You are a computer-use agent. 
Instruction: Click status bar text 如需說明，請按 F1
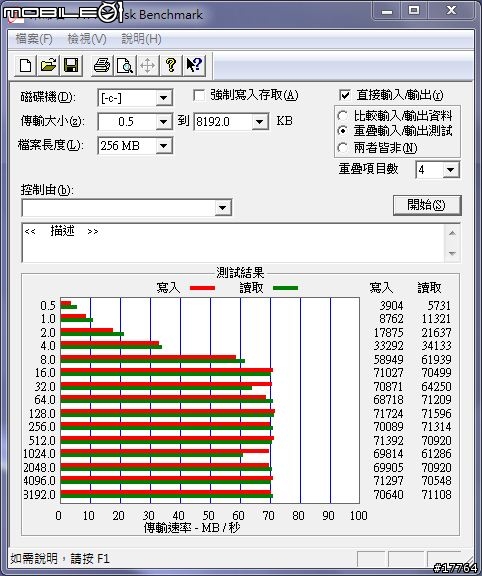60,559
